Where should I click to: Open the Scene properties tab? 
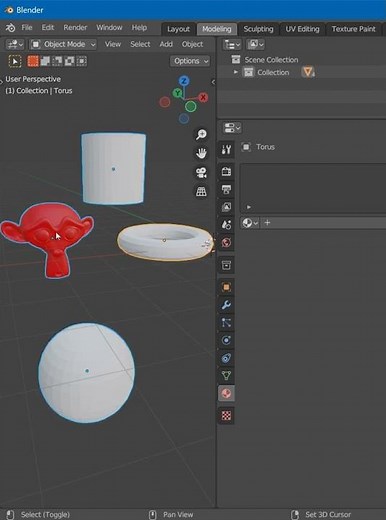(226, 225)
